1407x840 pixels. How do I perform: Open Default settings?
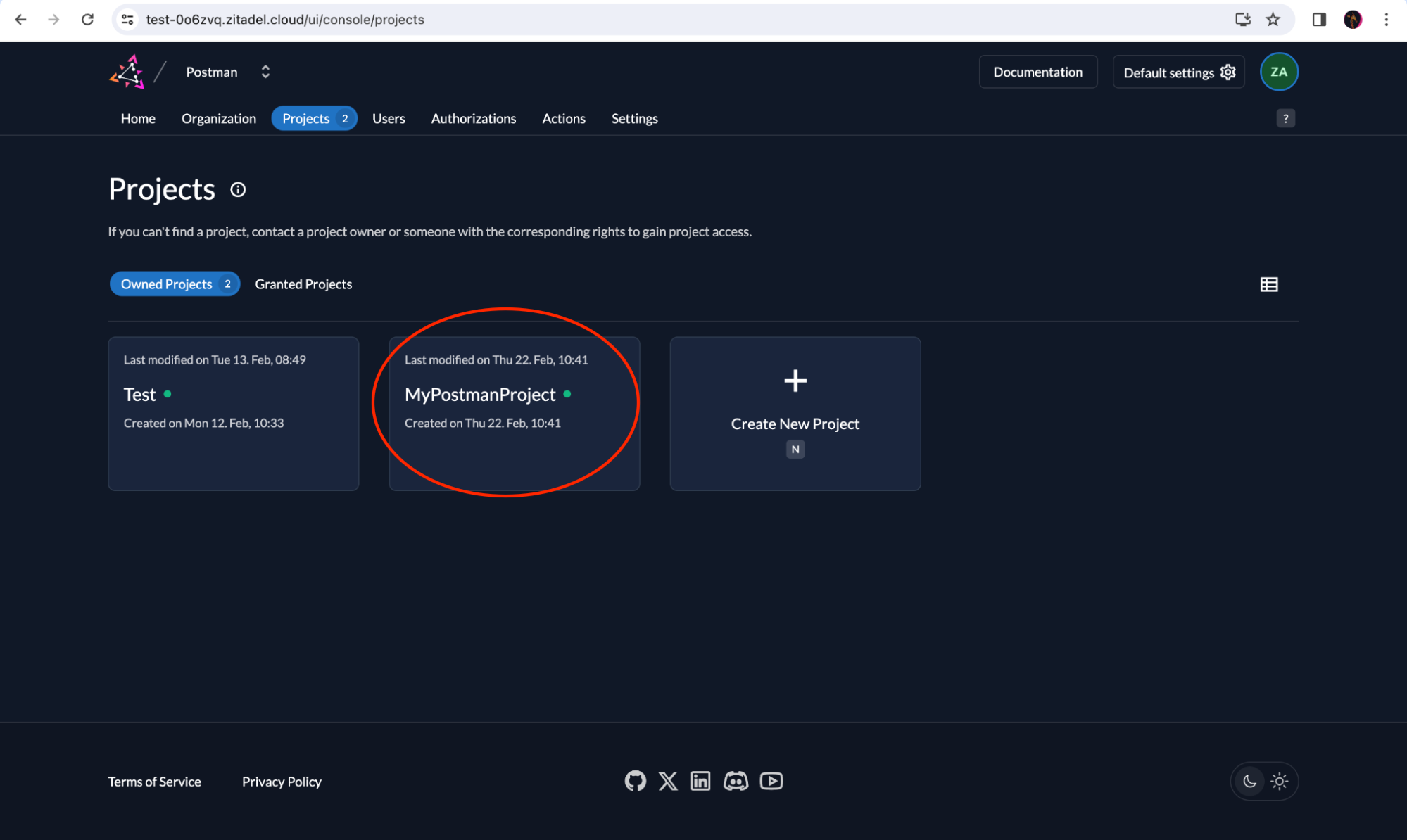coord(1178,72)
